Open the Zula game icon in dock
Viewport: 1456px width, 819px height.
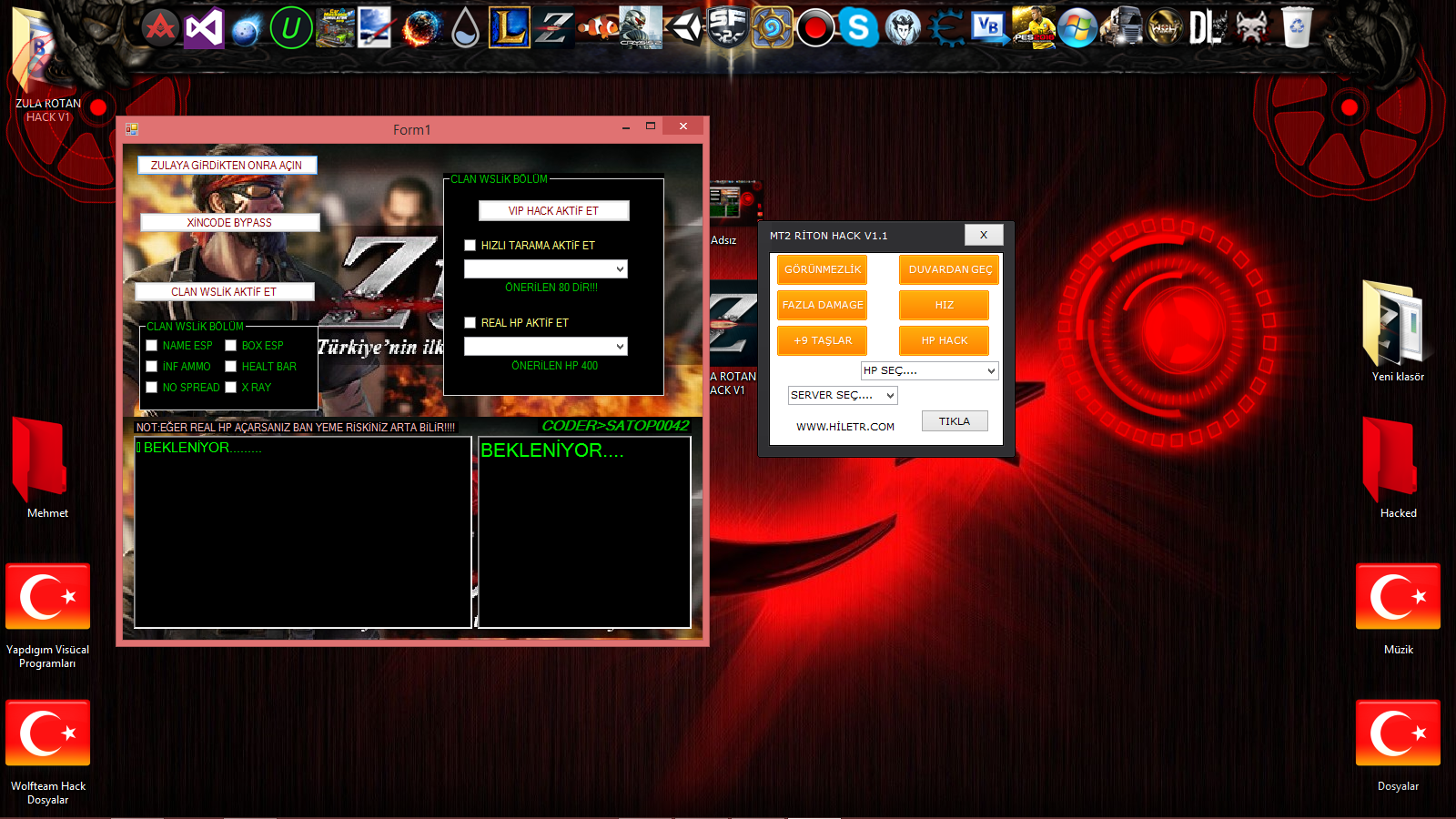click(x=553, y=28)
